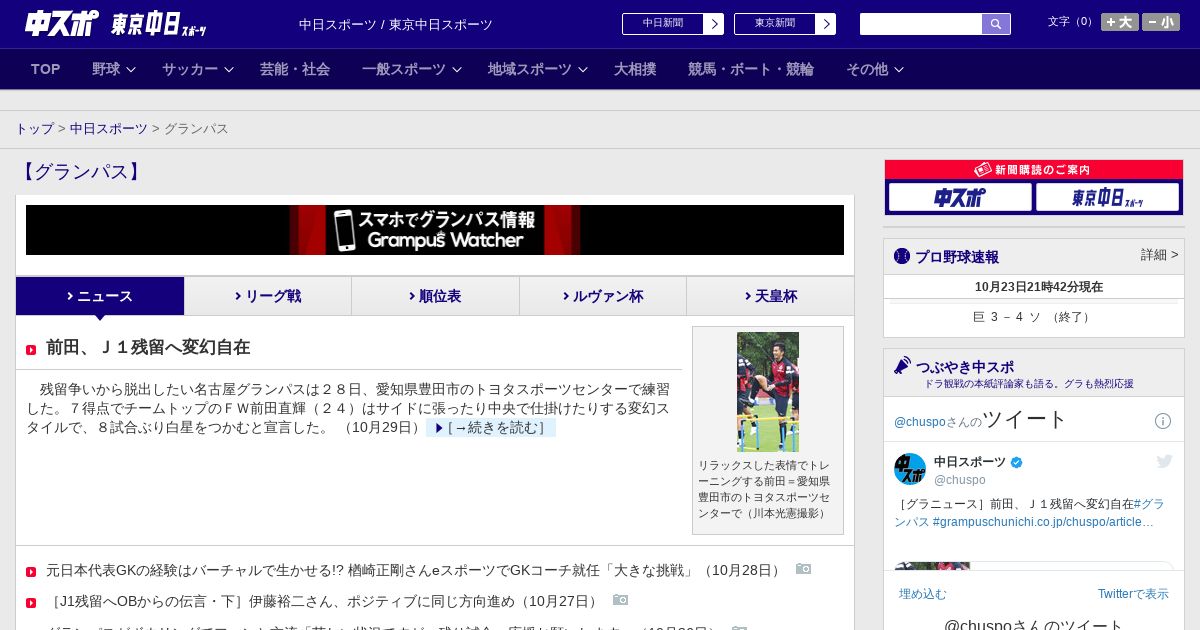Viewport: 1200px width, 630px height.
Task: Click 詳細 > link for baseball scores
Action: 1159,255
